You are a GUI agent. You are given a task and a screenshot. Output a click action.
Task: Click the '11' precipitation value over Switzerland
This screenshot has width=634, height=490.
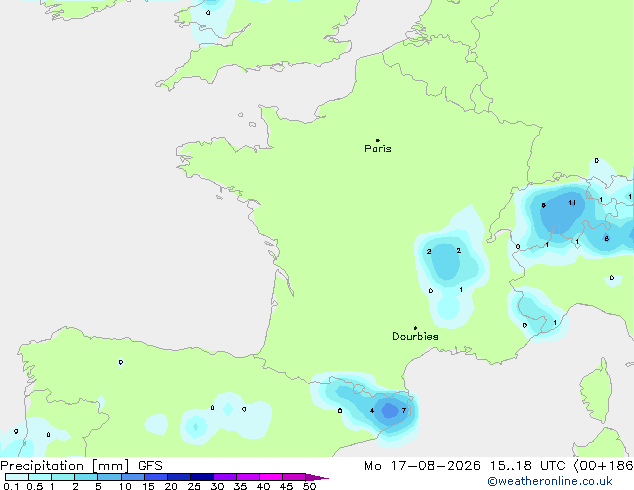click(572, 203)
